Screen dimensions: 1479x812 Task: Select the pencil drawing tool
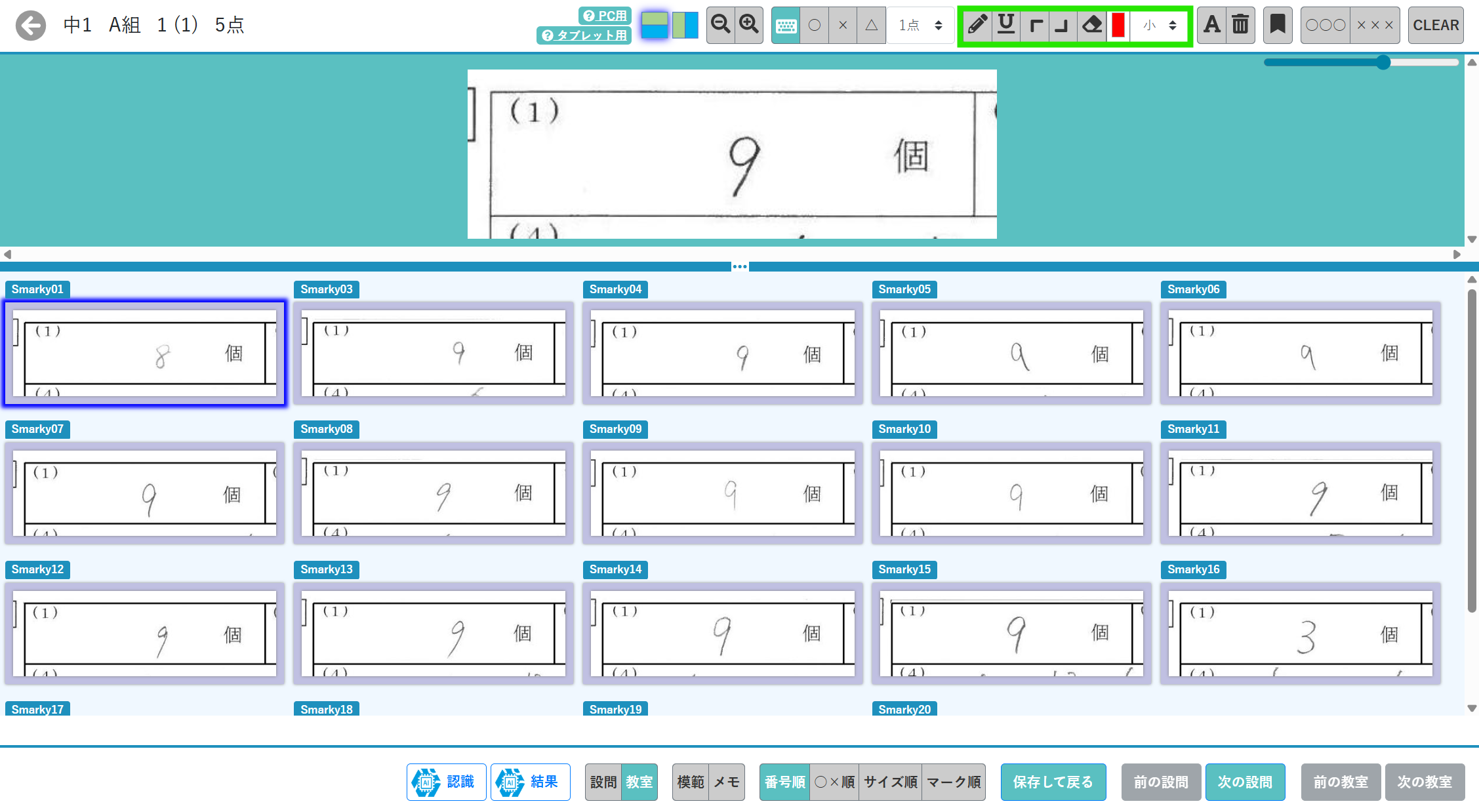tap(977, 26)
